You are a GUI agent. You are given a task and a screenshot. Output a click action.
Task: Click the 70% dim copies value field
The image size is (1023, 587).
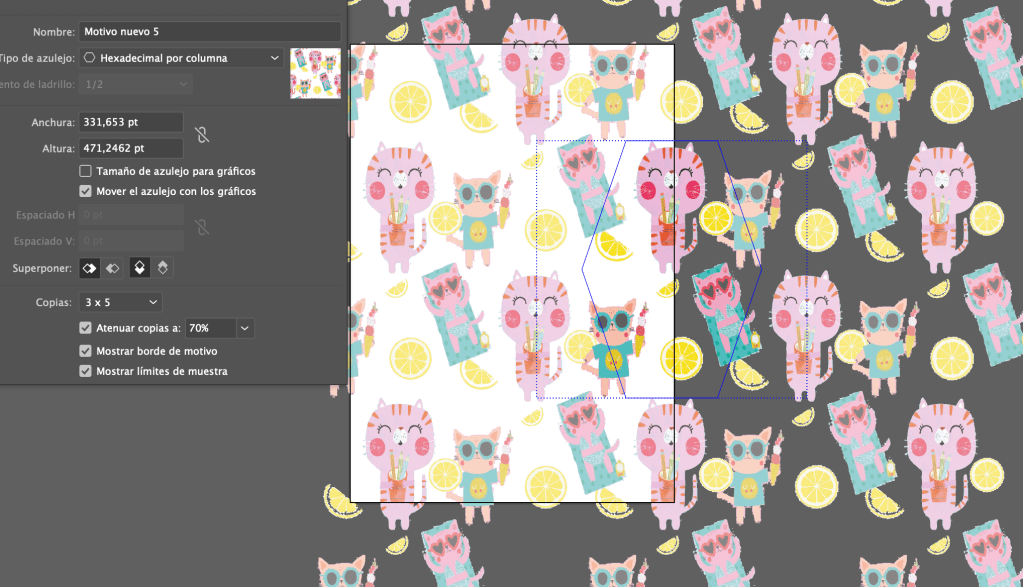click(209, 328)
